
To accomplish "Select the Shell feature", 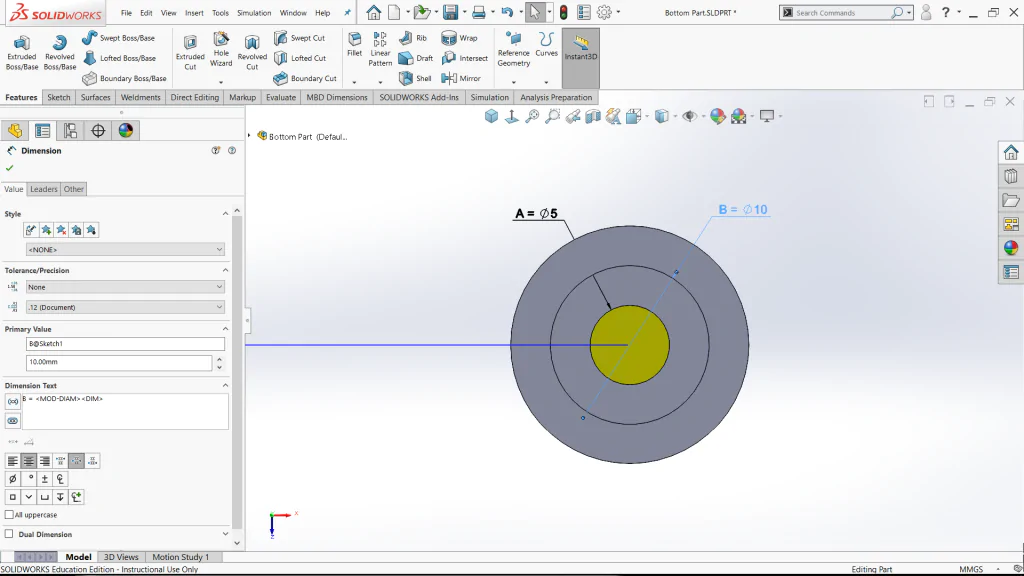I will [415, 78].
